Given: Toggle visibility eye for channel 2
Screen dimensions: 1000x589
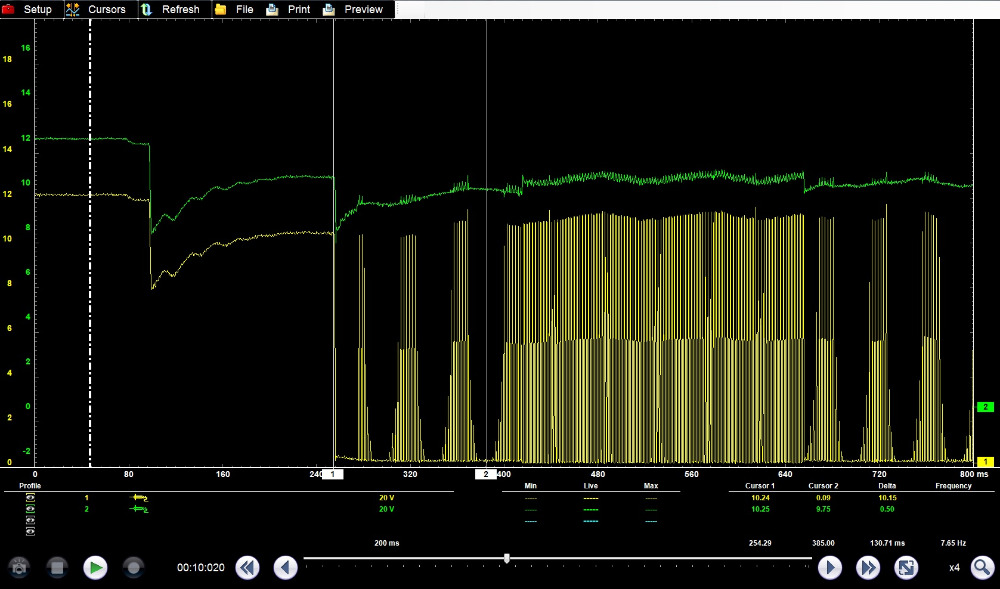Looking at the screenshot, I should (31, 509).
